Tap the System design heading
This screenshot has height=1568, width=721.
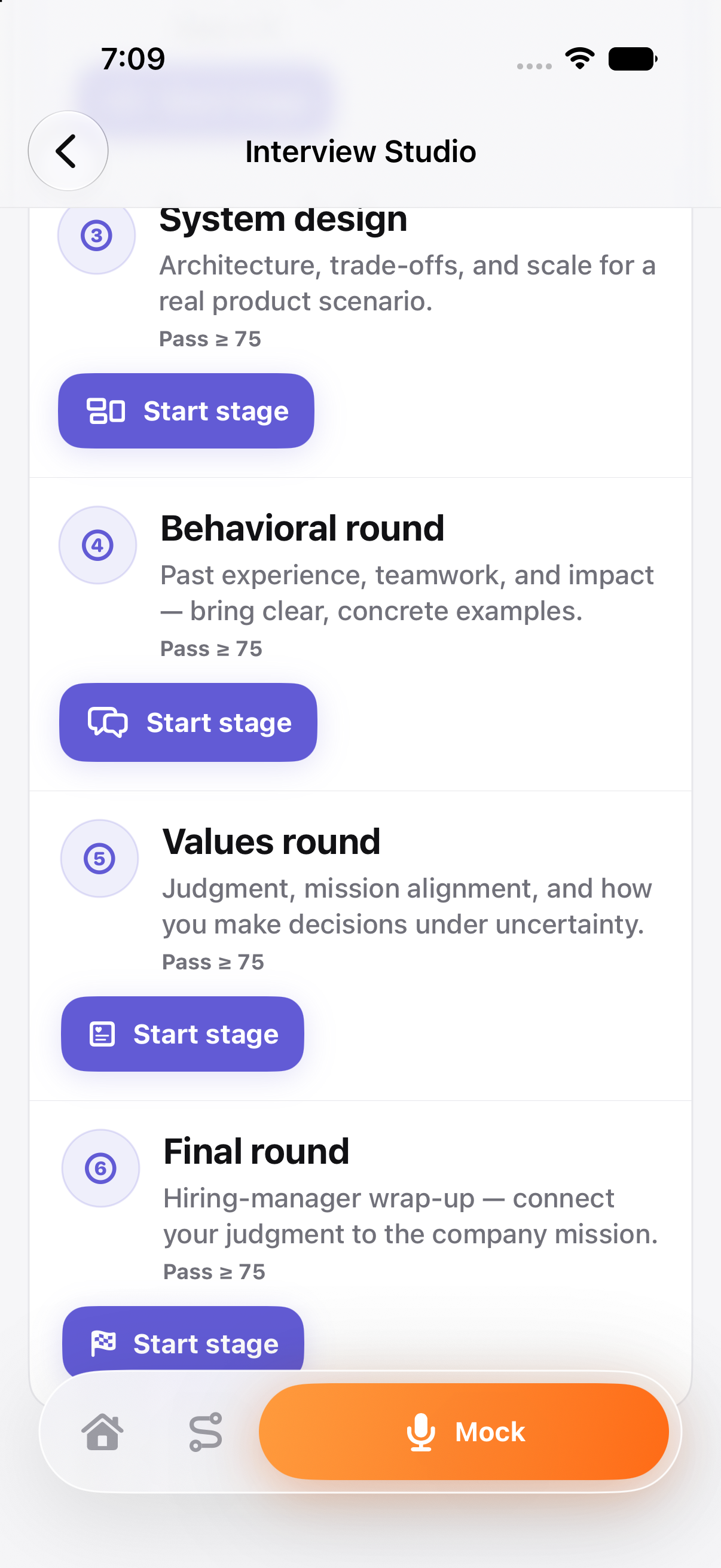point(283,219)
